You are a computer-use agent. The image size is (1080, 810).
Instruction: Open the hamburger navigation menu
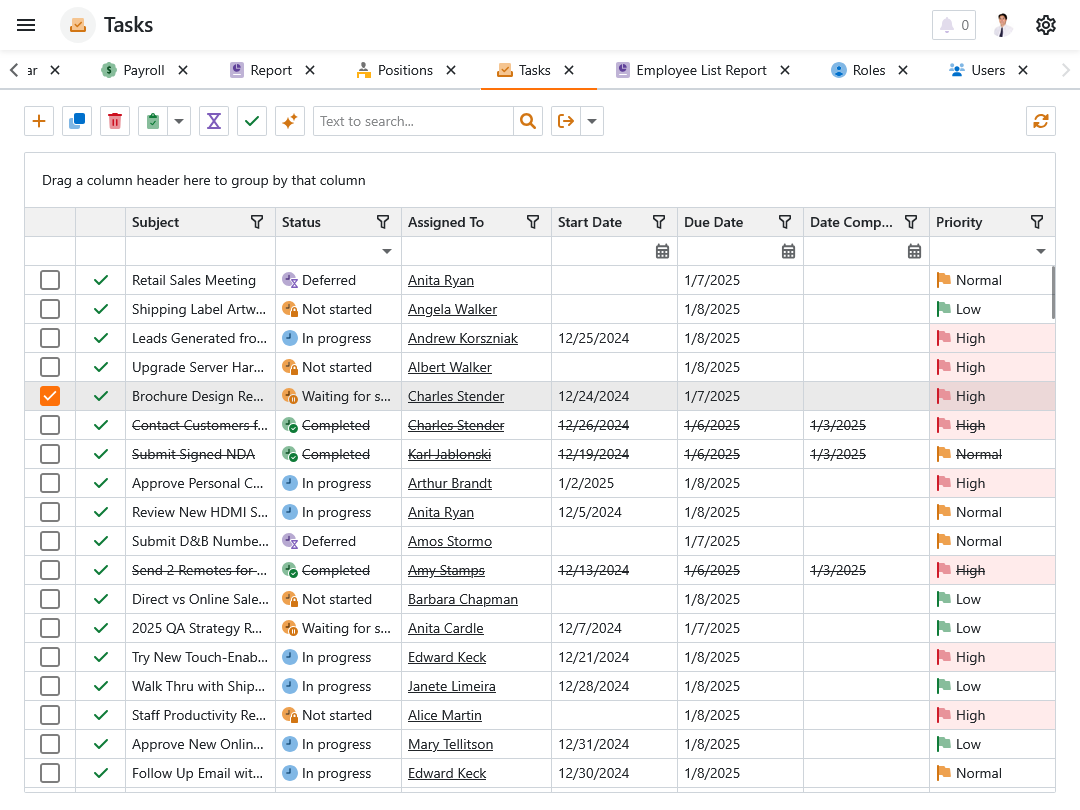click(x=27, y=25)
